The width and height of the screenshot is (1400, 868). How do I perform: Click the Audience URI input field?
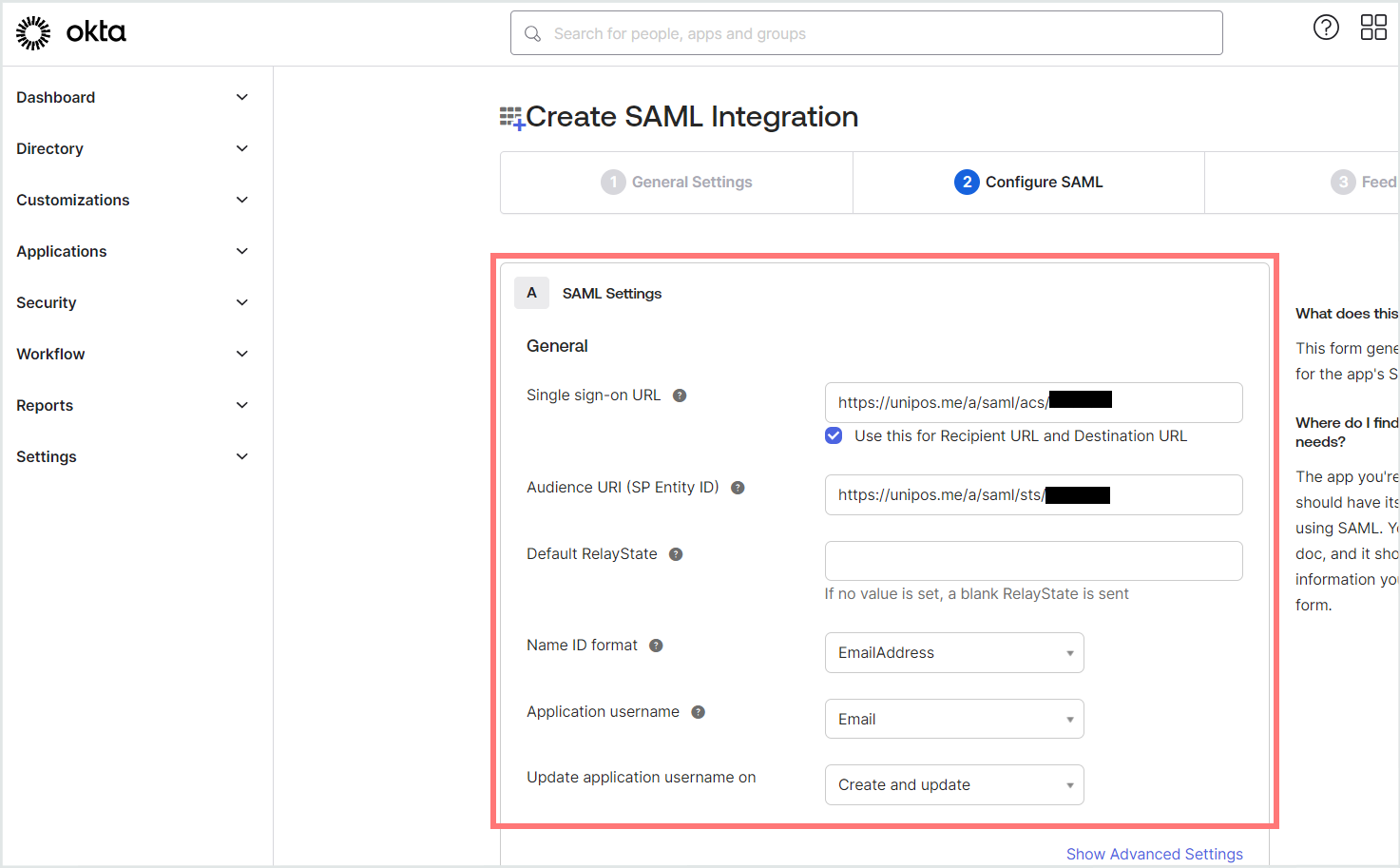[x=1033, y=495]
